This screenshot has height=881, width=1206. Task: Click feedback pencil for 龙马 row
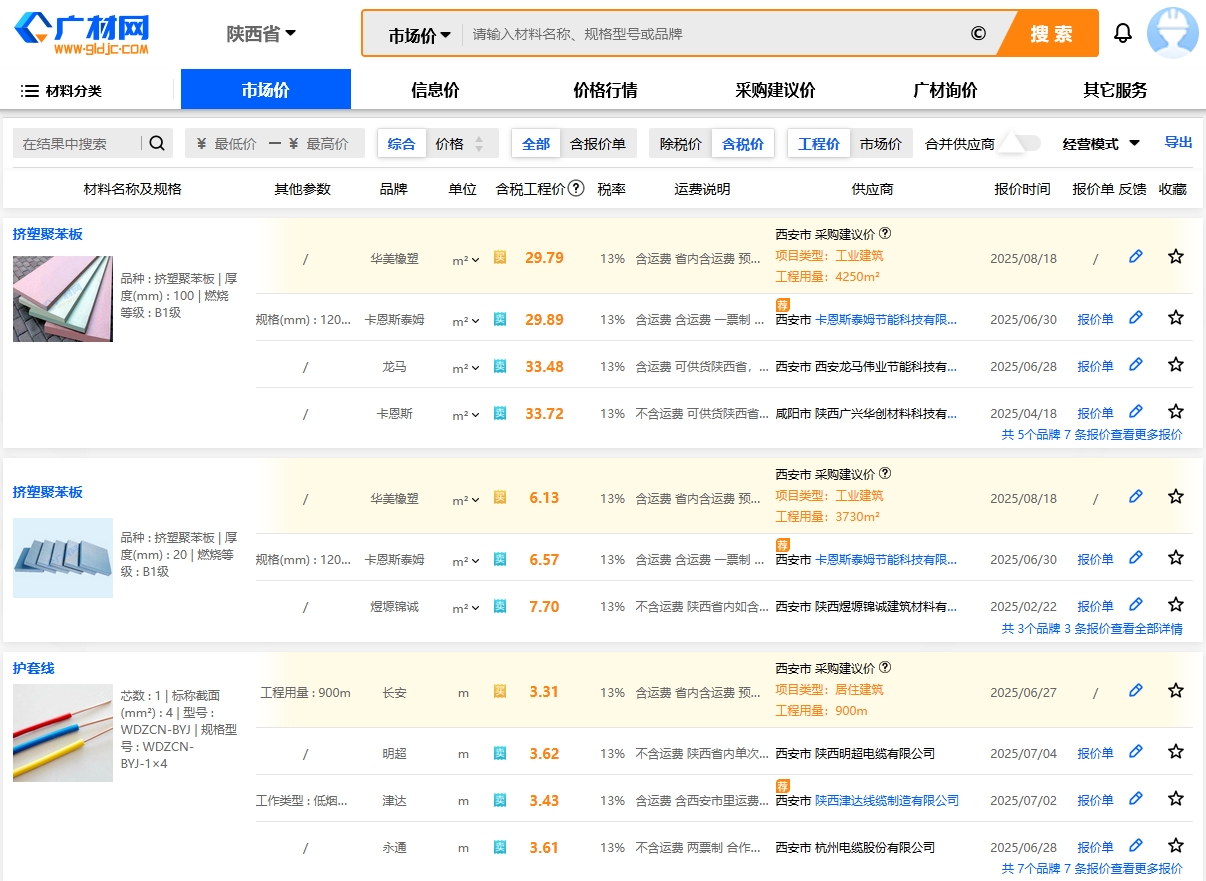pyautogui.click(x=1135, y=365)
